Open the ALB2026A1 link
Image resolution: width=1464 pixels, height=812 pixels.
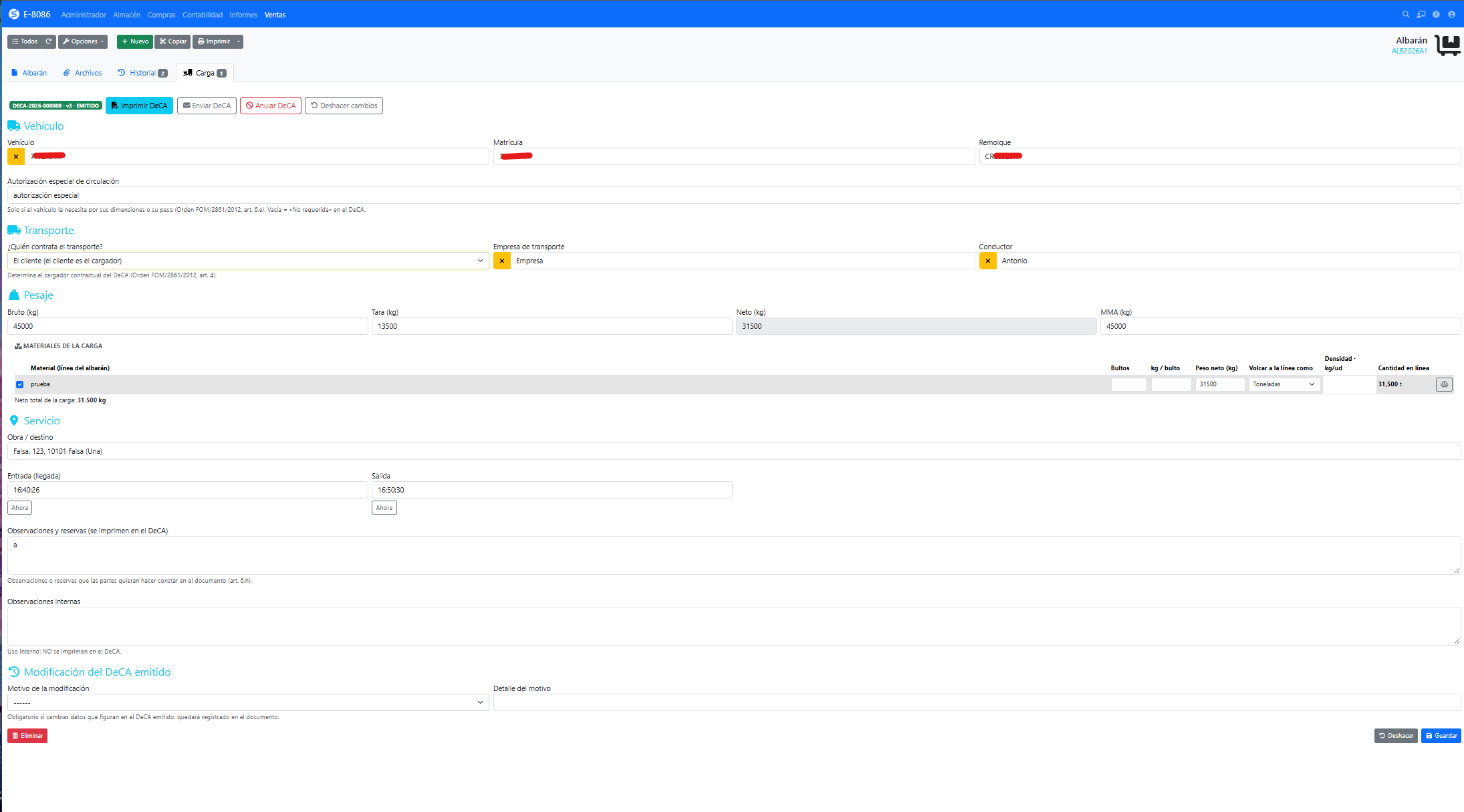click(x=1409, y=51)
